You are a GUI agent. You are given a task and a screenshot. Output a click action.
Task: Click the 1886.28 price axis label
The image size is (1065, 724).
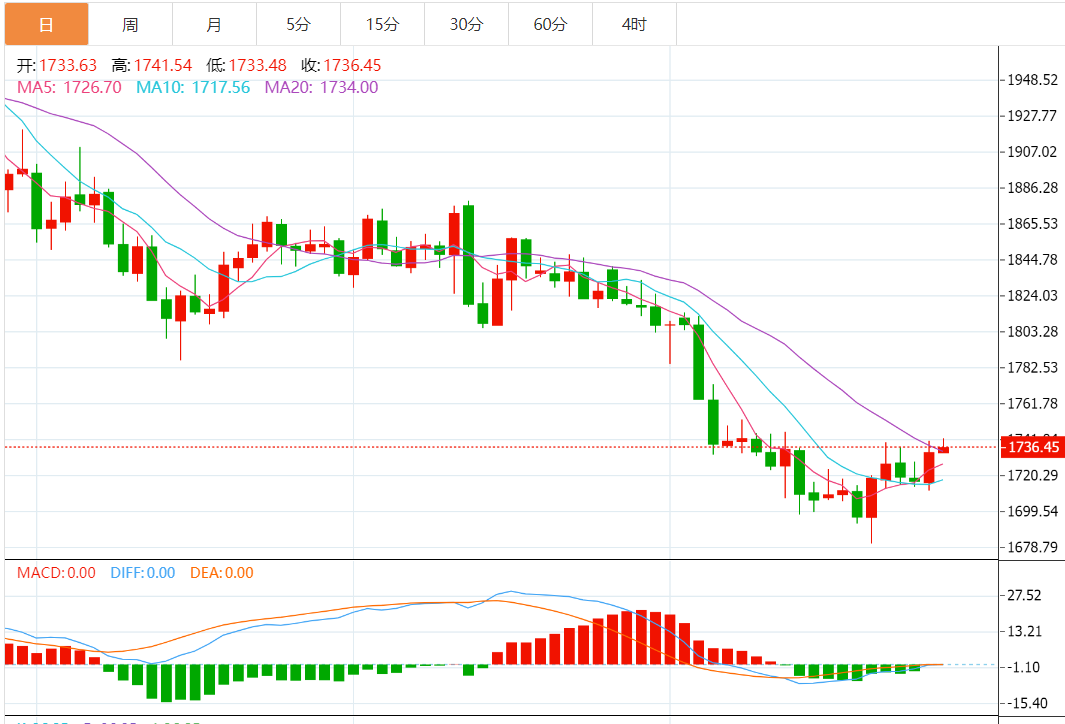[x=1032, y=188]
